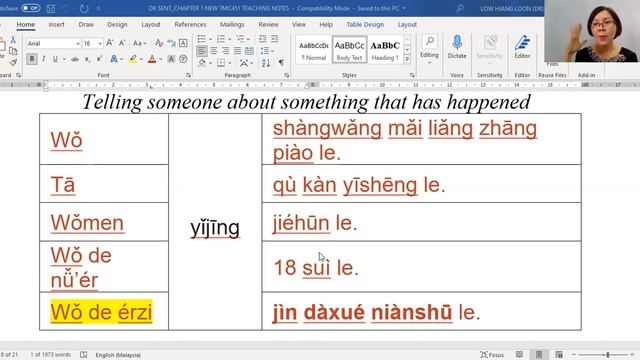Open the Table Design tab
The height and width of the screenshot is (360, 640).
(x=365, y=24)
